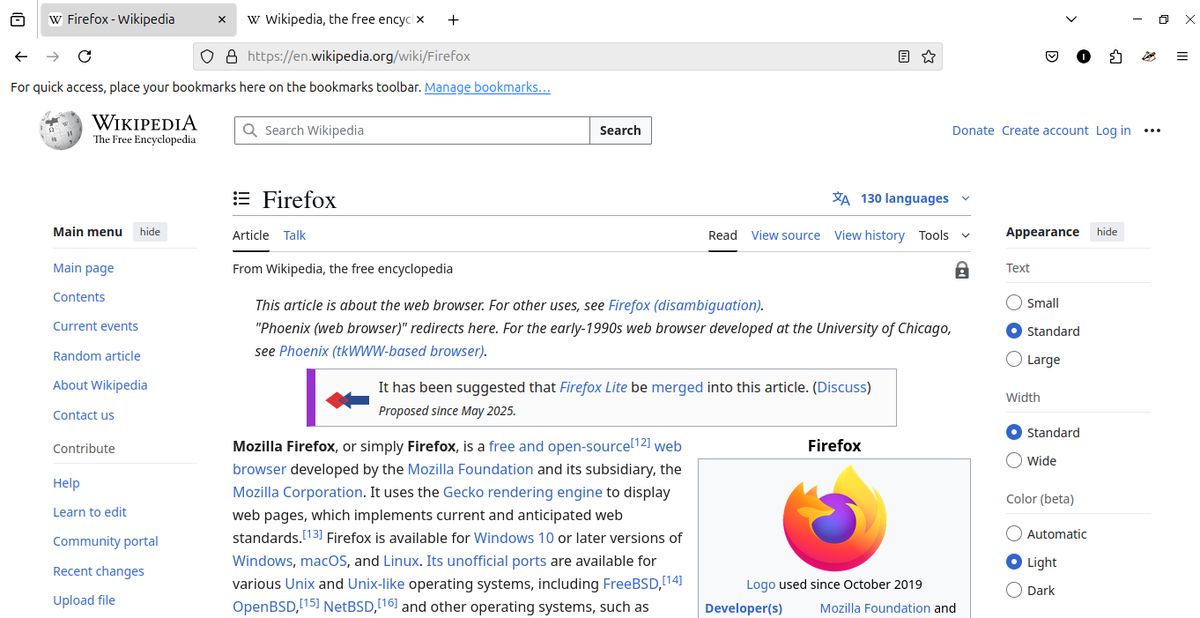Click the Firefox logo image in infobox
The height and width of the screenshot is (618, 1200).
(834, 519)
